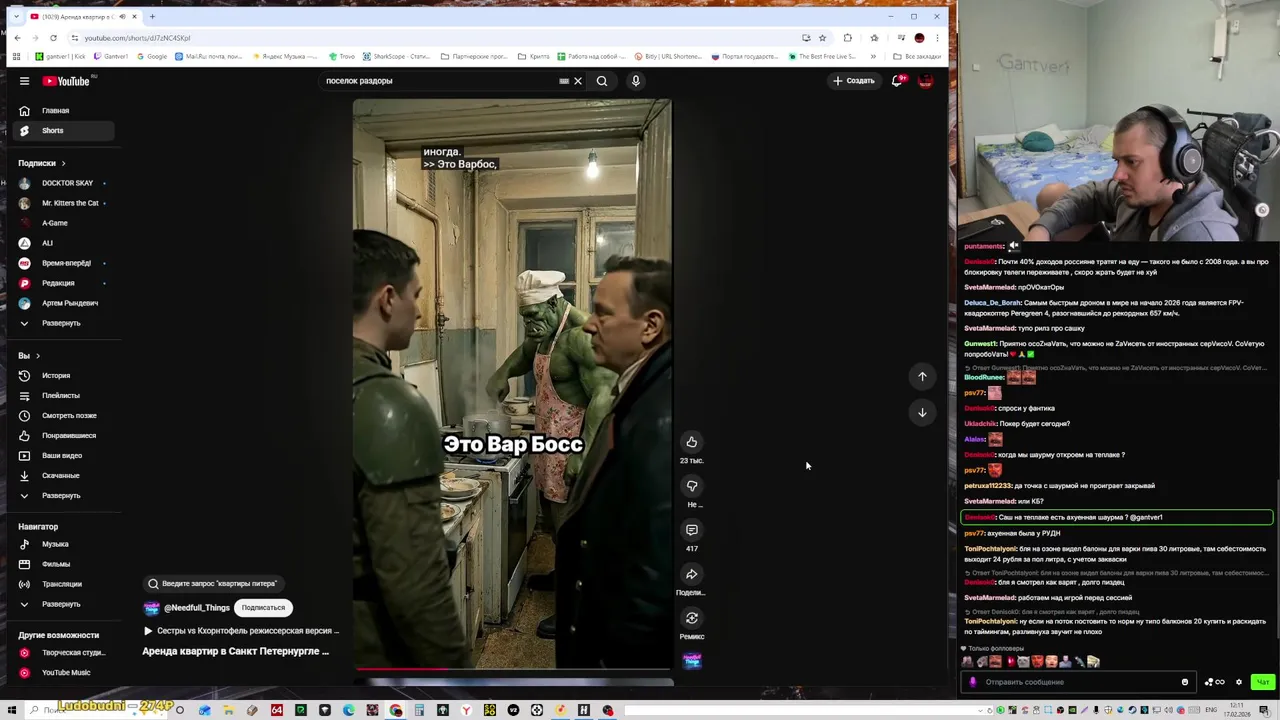Click the YouTube logo

point(66,81)
